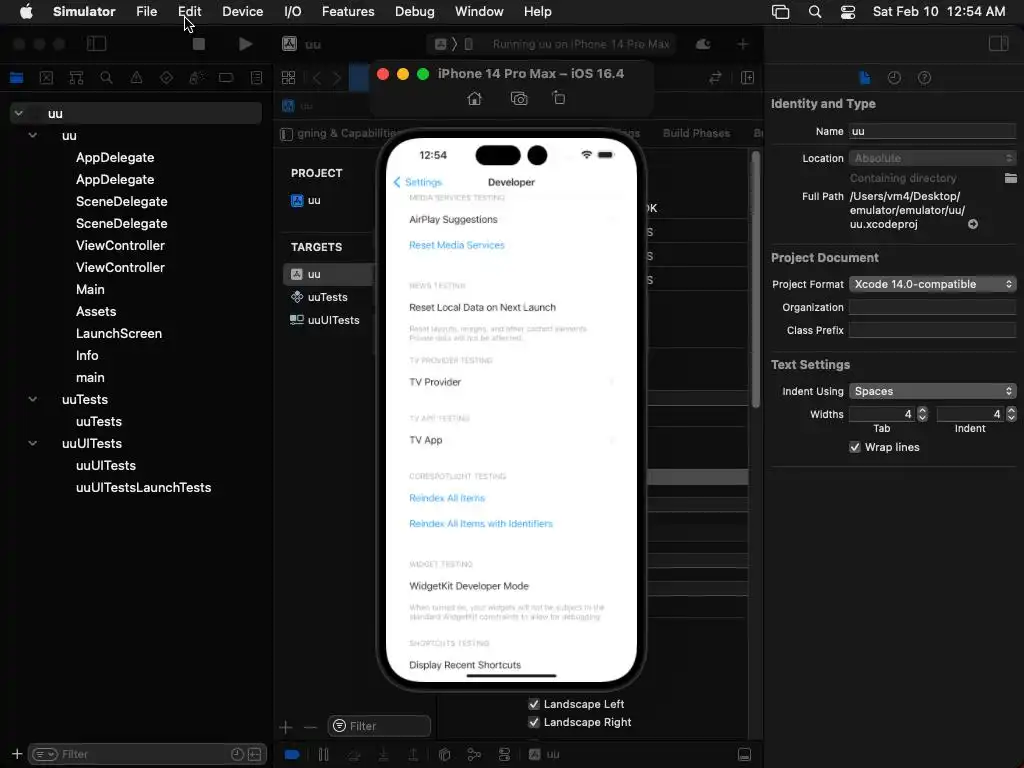
Task: Click the add editor split icon
Action: click(x=748, y=78)
